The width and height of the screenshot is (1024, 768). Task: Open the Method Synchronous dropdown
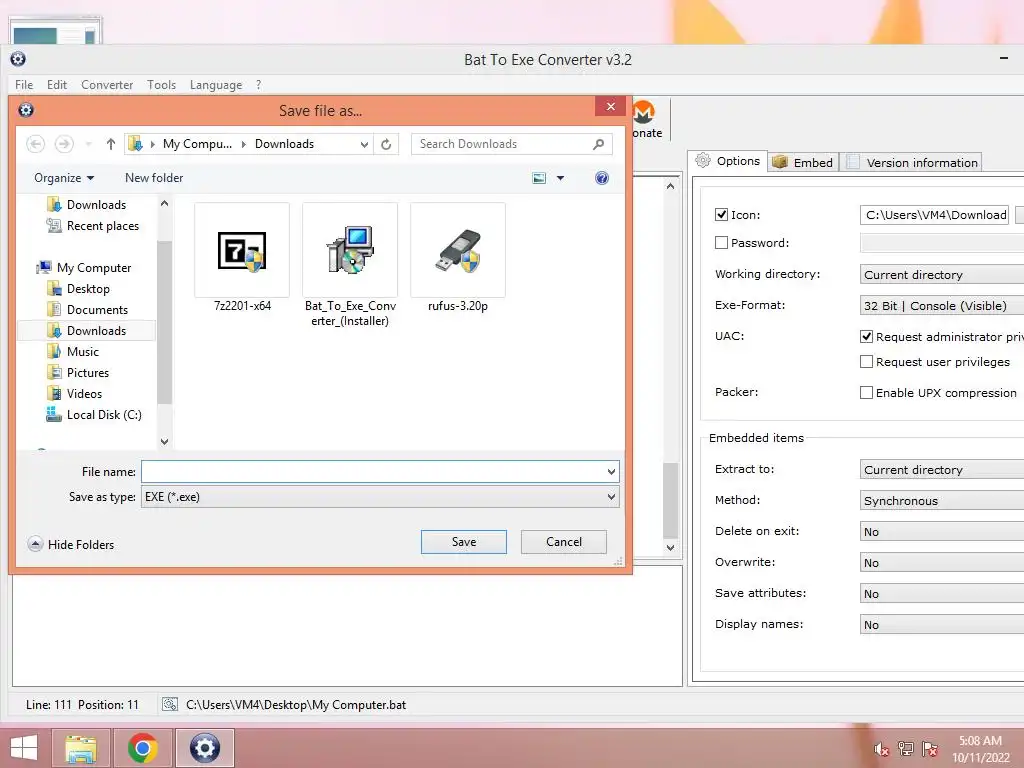pos(942,501)
